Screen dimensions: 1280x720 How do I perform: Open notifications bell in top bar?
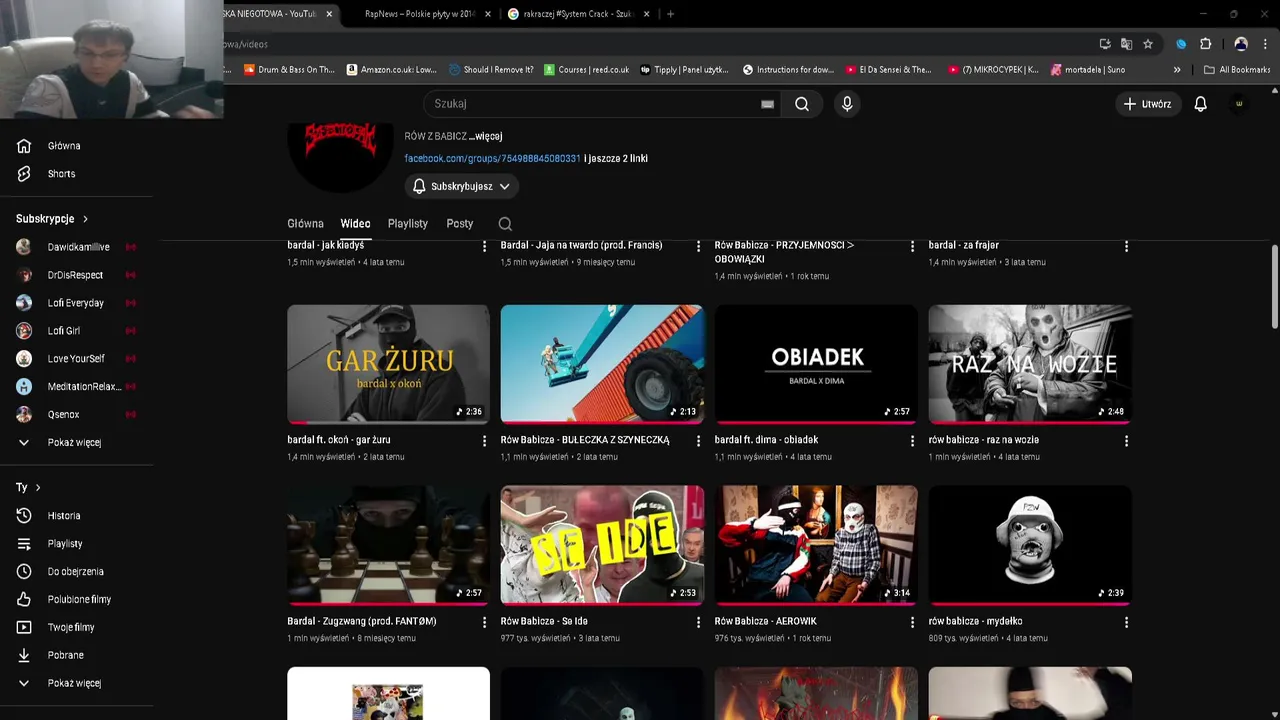1201,104
